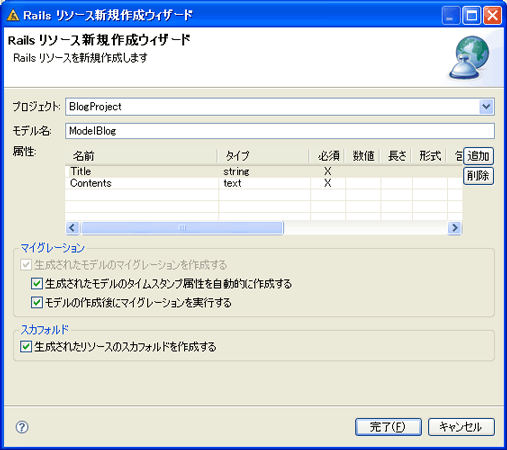Viewport: 507px width, 450px height.
Task: Minimize the wizard window
Action: pos(450,15)
